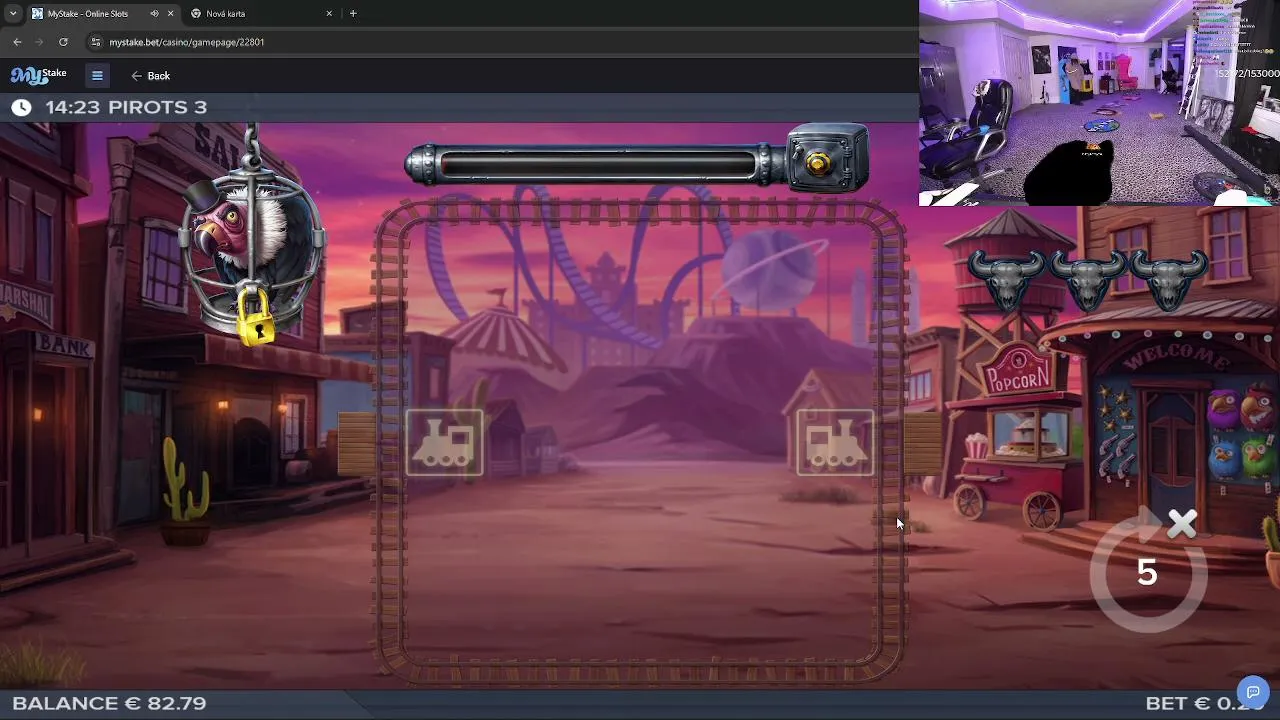Click the MyStake logo
Screen dimensions: 1280x720
pos(39,76)
